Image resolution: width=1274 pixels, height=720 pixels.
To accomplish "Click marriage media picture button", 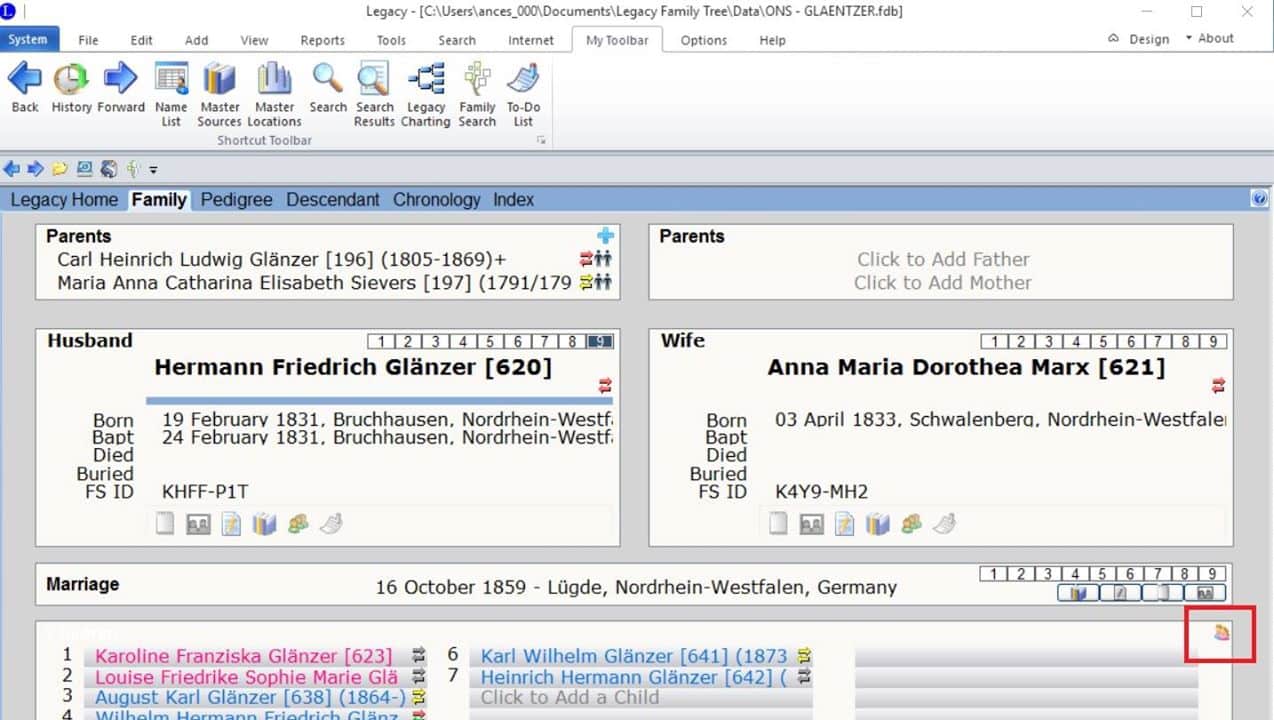I will pos(1205,593).
